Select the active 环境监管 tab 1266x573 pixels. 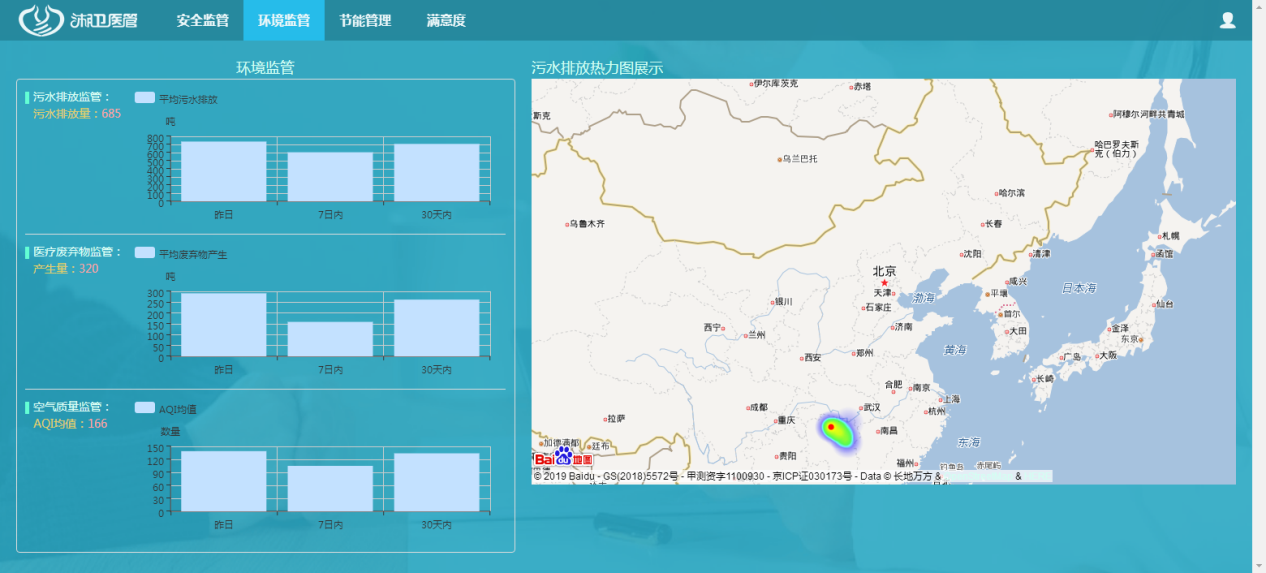pyautogui.click(x=284, y=20)
